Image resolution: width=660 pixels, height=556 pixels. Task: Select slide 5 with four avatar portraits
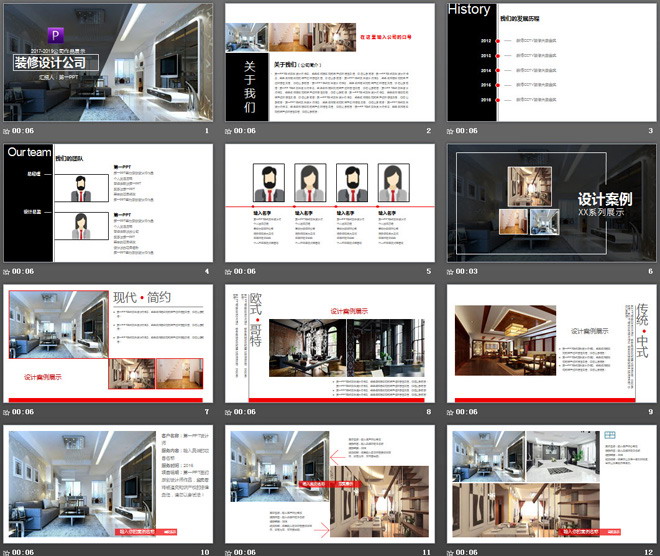click(329, 203)
